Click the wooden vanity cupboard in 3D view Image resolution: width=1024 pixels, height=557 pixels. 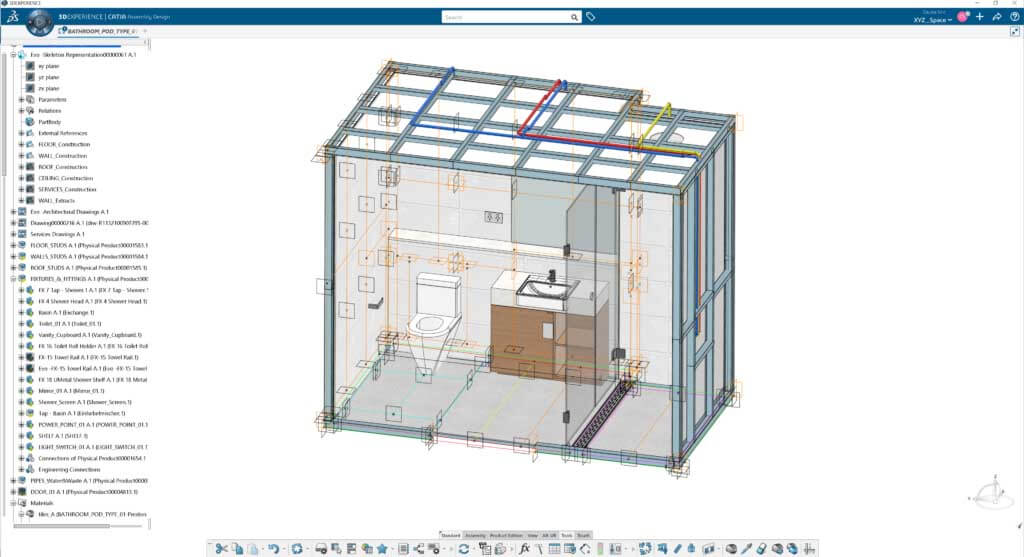coord(529,341)
